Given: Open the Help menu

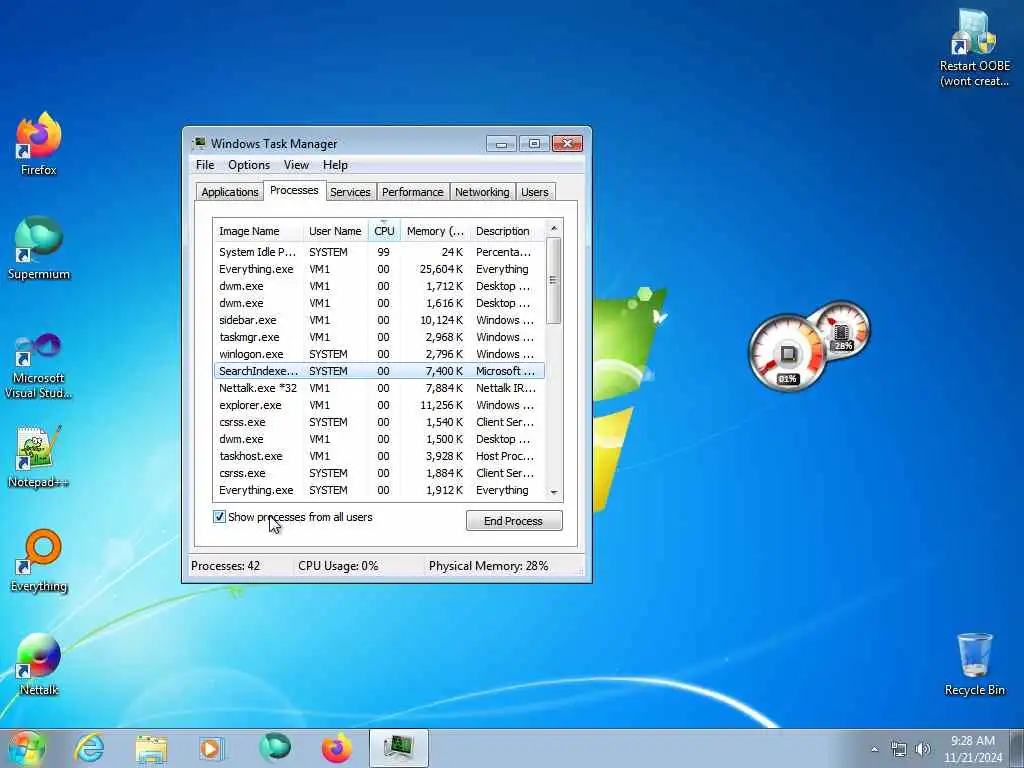Looking at the screenshot, I should (x=335, y=165).
